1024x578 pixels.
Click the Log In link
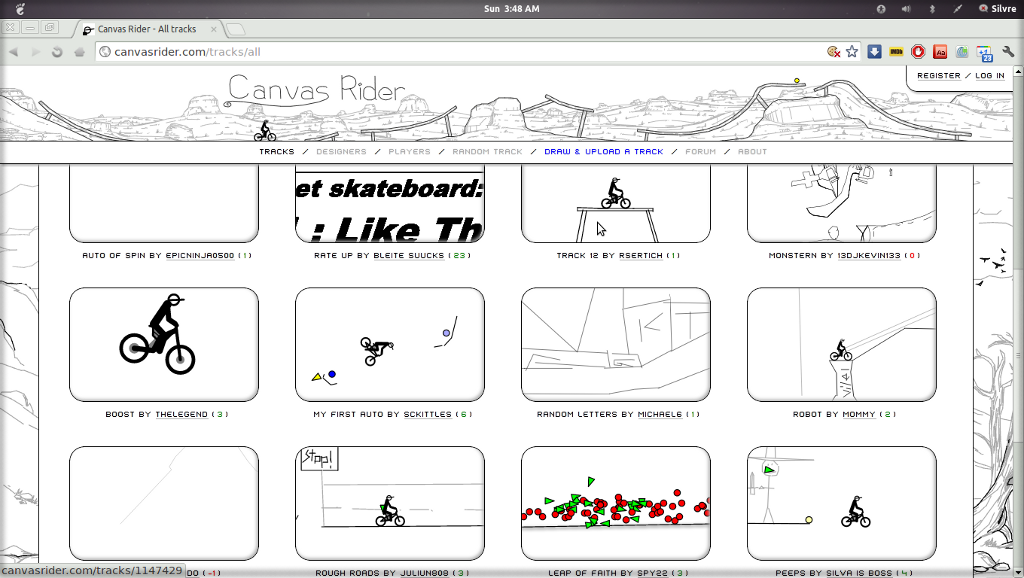(990, 76)
